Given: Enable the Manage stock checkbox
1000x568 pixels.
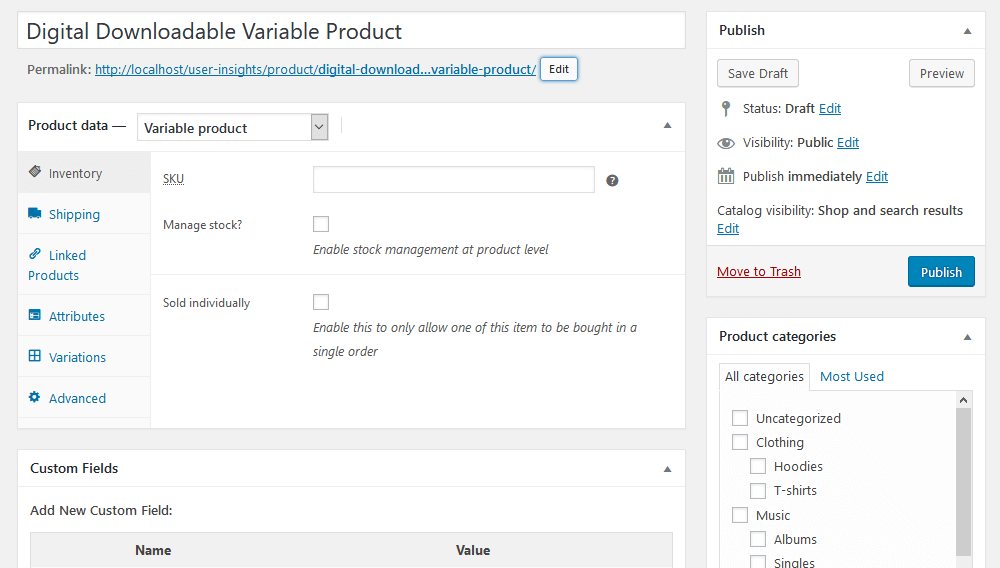Looking at the screenshot, I should point(321,224).
